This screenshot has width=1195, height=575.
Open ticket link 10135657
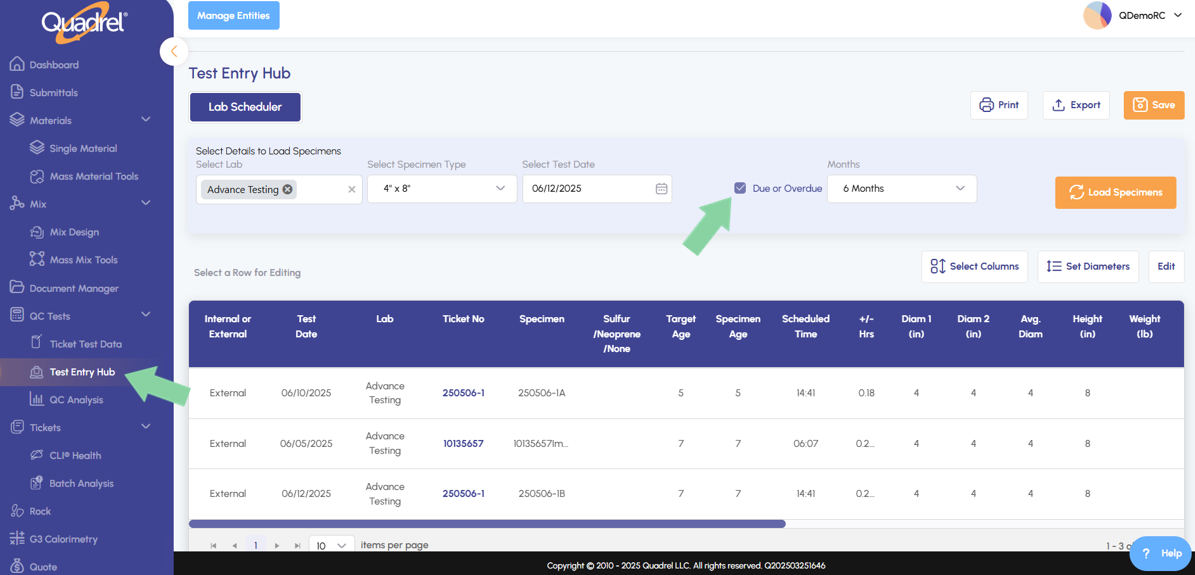pyautogui.click(x=463, y=444)
